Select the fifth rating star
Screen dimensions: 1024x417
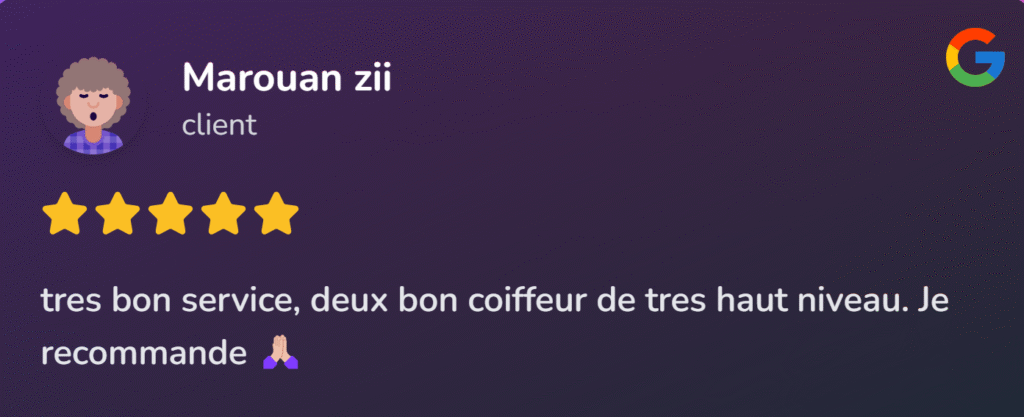click(x=276, y=213)
